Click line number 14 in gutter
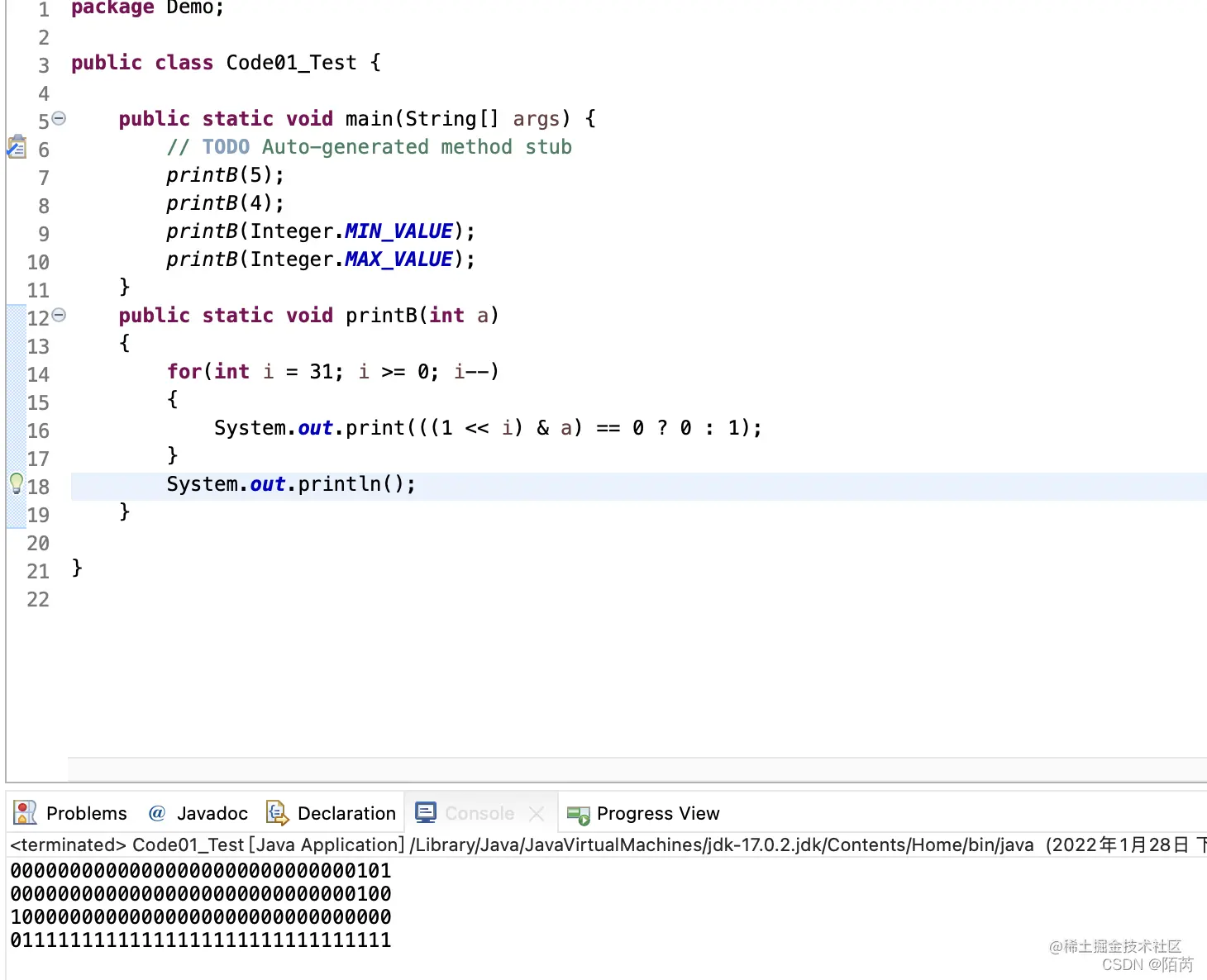The height and width of the screenshot is (980, 1207). coord(38,374)
